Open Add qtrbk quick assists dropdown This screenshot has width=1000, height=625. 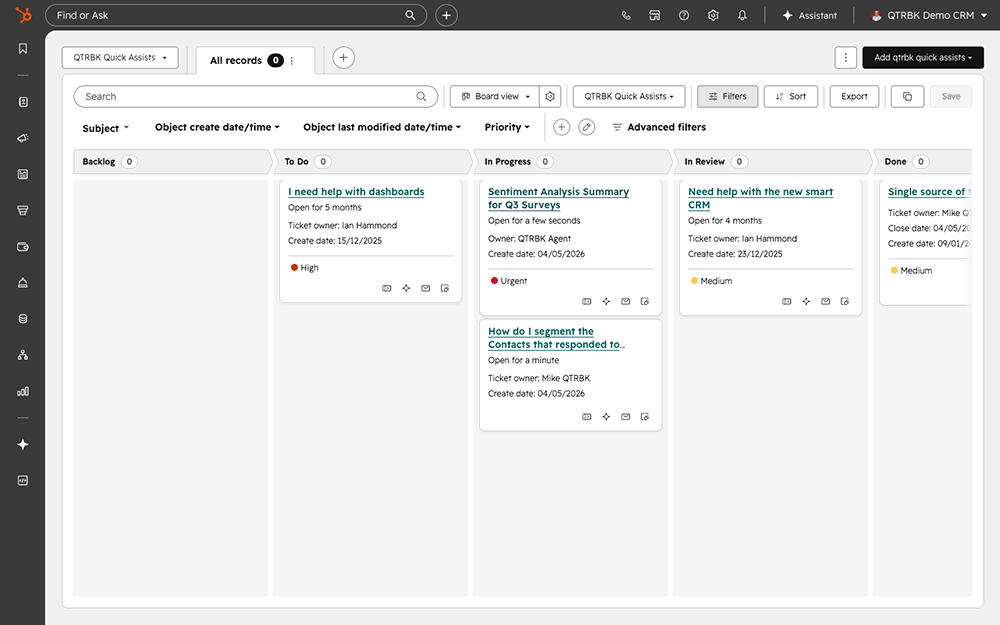click(922, 57)
